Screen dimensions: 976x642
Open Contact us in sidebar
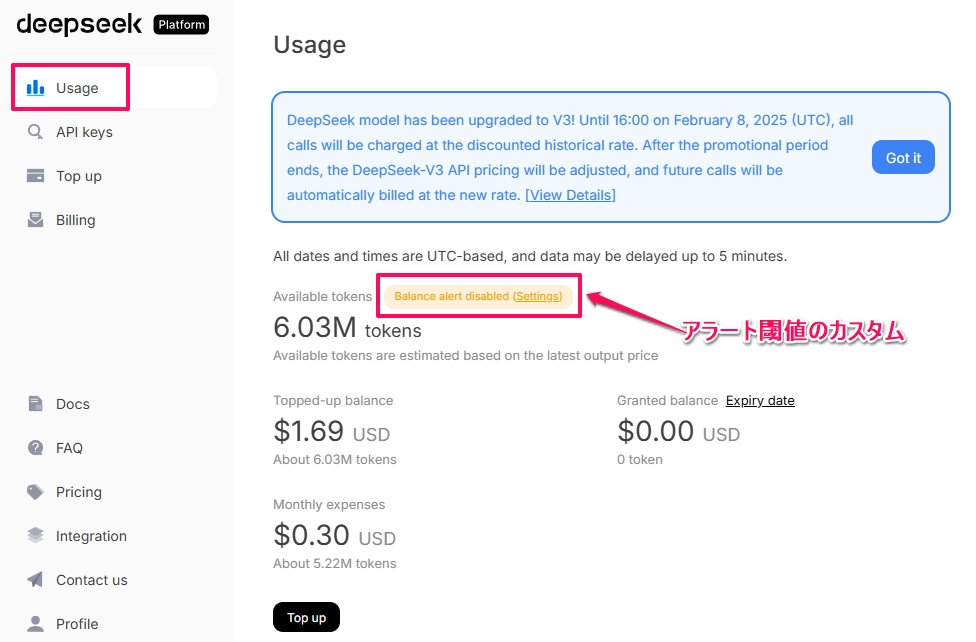(x=115, y=580)
